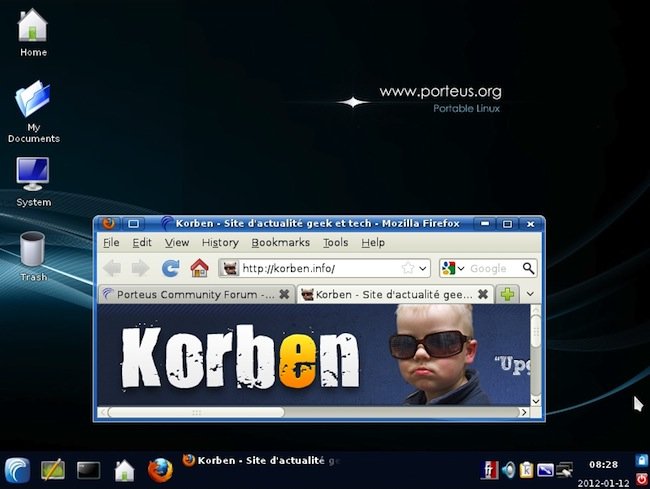Show desktop with the pencil taskbar icon
The image size is (650, 489).
pos(53,470)
